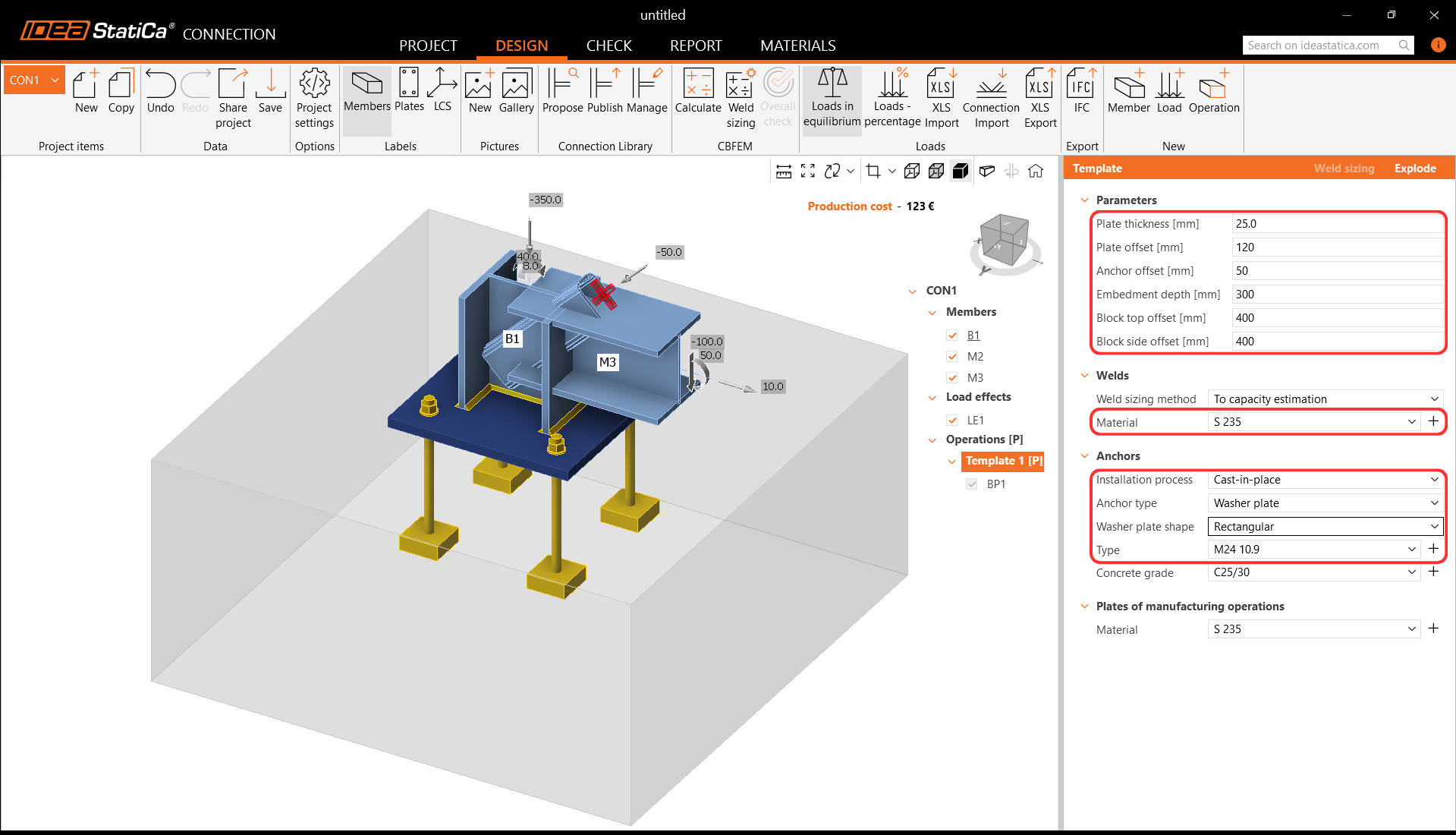Open Project settings

[314, 99]
